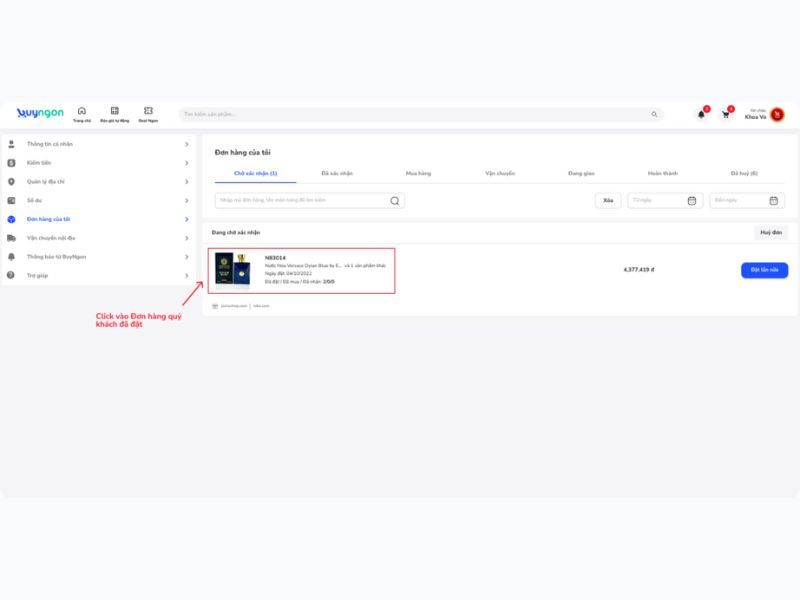This screenshot has width=800, height=600.
Task: Expand Đơn hàng của tôi chevron
Action: point(187,219)
